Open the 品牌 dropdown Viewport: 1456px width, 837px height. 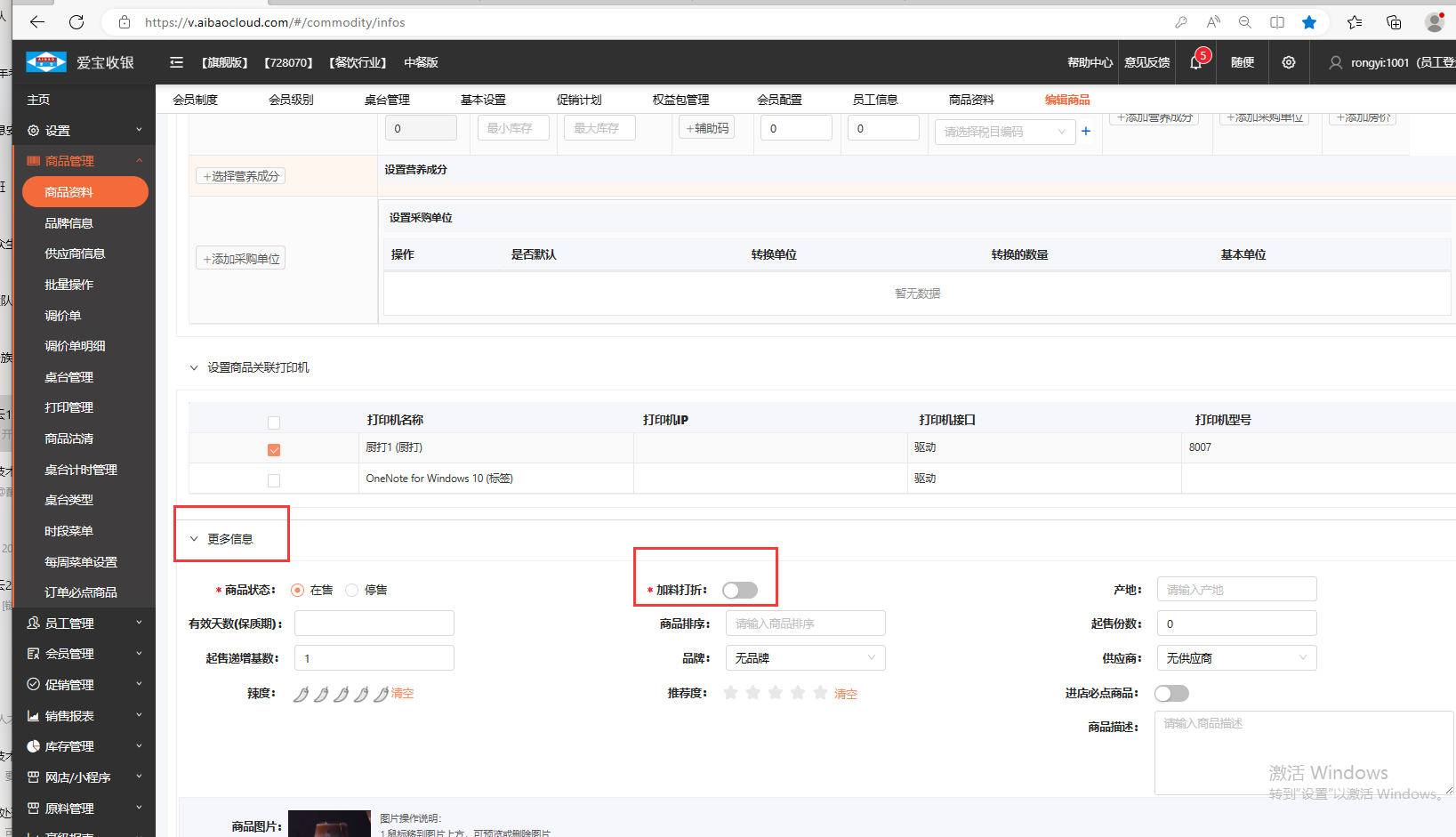pyautogui.click(x=805, y=658)
